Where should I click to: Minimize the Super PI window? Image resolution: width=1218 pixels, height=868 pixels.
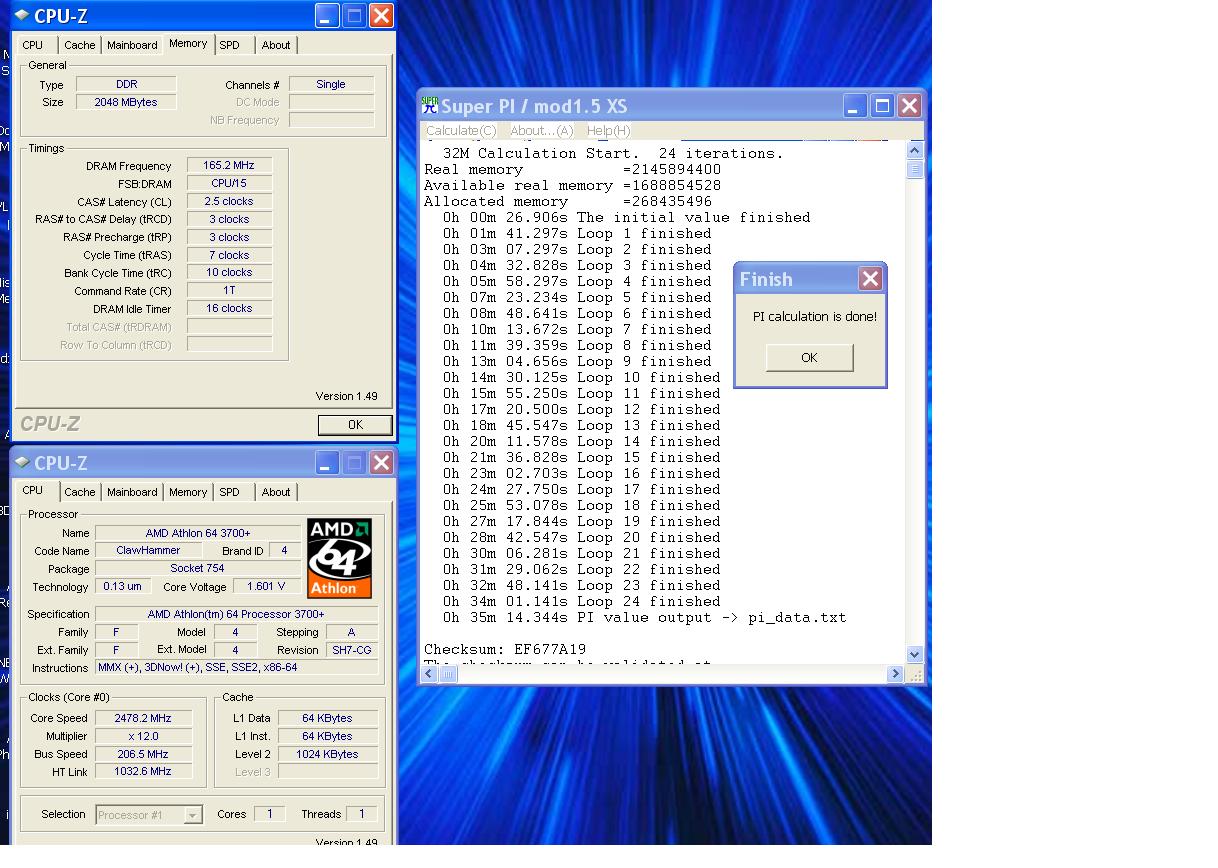854,106
